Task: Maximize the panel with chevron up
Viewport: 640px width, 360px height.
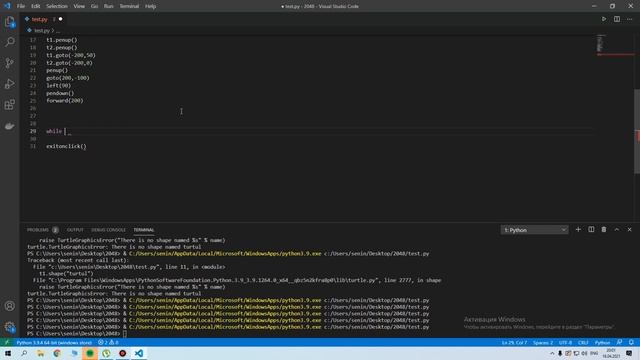Action: click(x=617, y=230)
